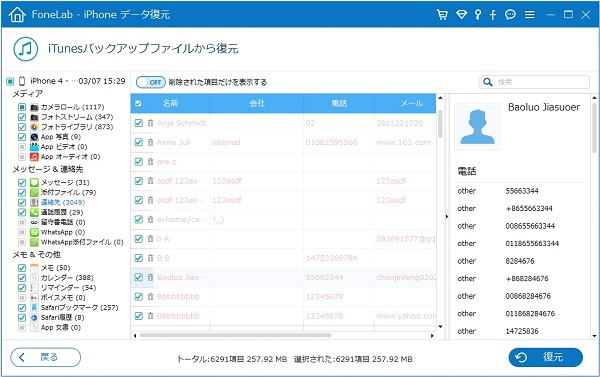Open the hamburger menu icon
Image resolution: width=600 pixels, height=377 pixels.
pyautogui.click(x=530, y=15)
